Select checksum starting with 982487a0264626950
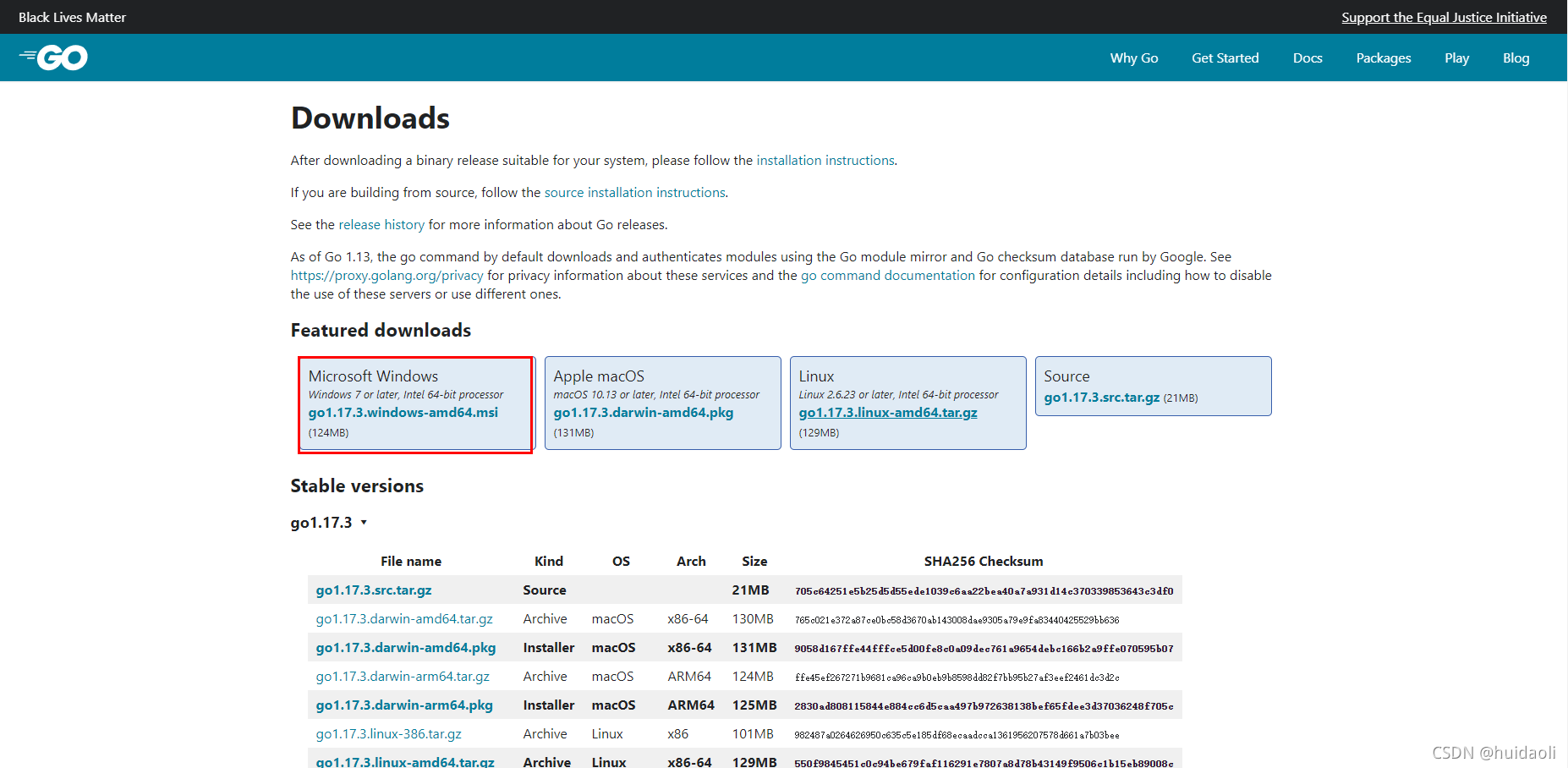 point(957,735)
